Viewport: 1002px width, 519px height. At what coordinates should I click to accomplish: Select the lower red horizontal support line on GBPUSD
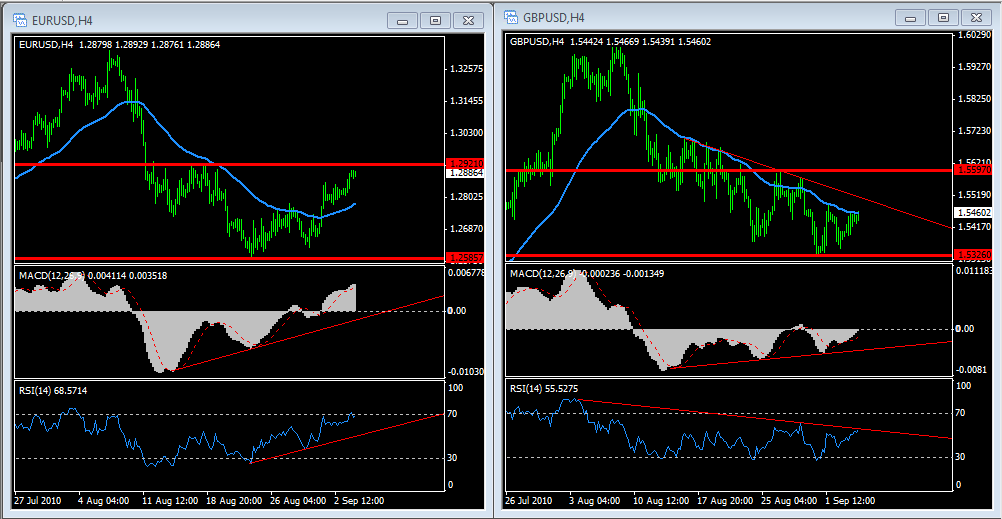[x=728, y=254]
